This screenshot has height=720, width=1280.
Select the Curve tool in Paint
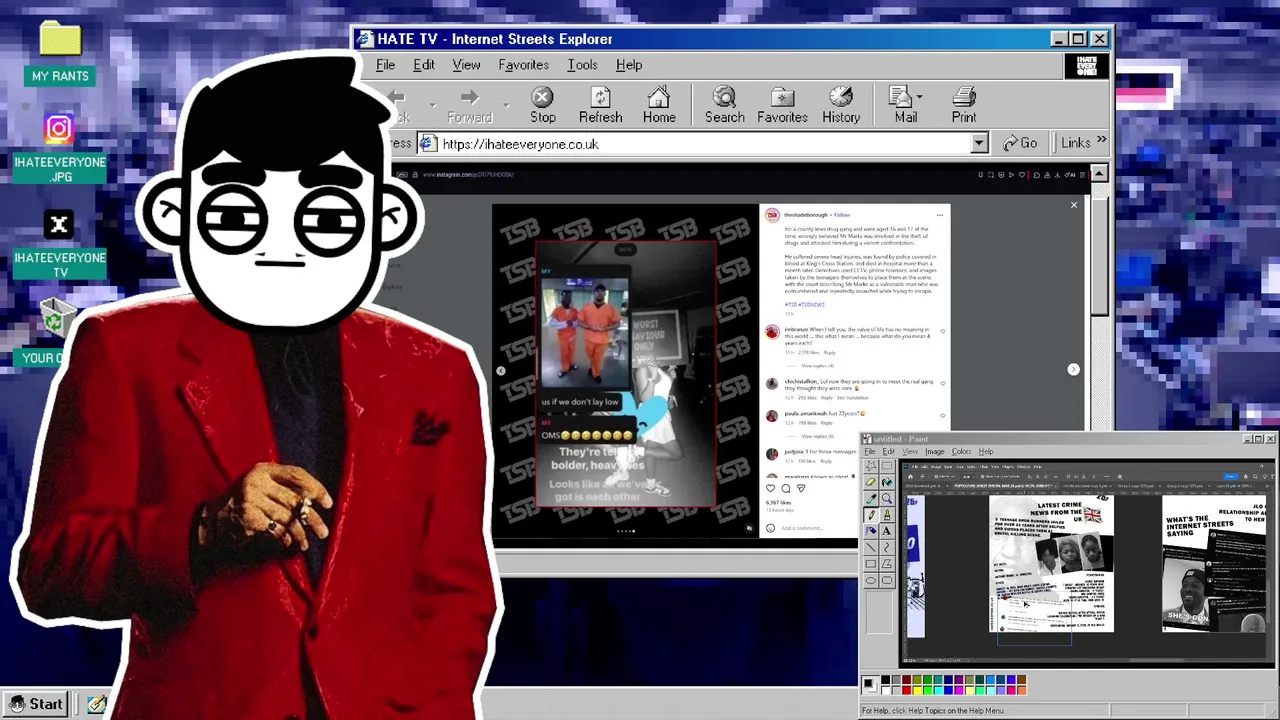point(887,547)
